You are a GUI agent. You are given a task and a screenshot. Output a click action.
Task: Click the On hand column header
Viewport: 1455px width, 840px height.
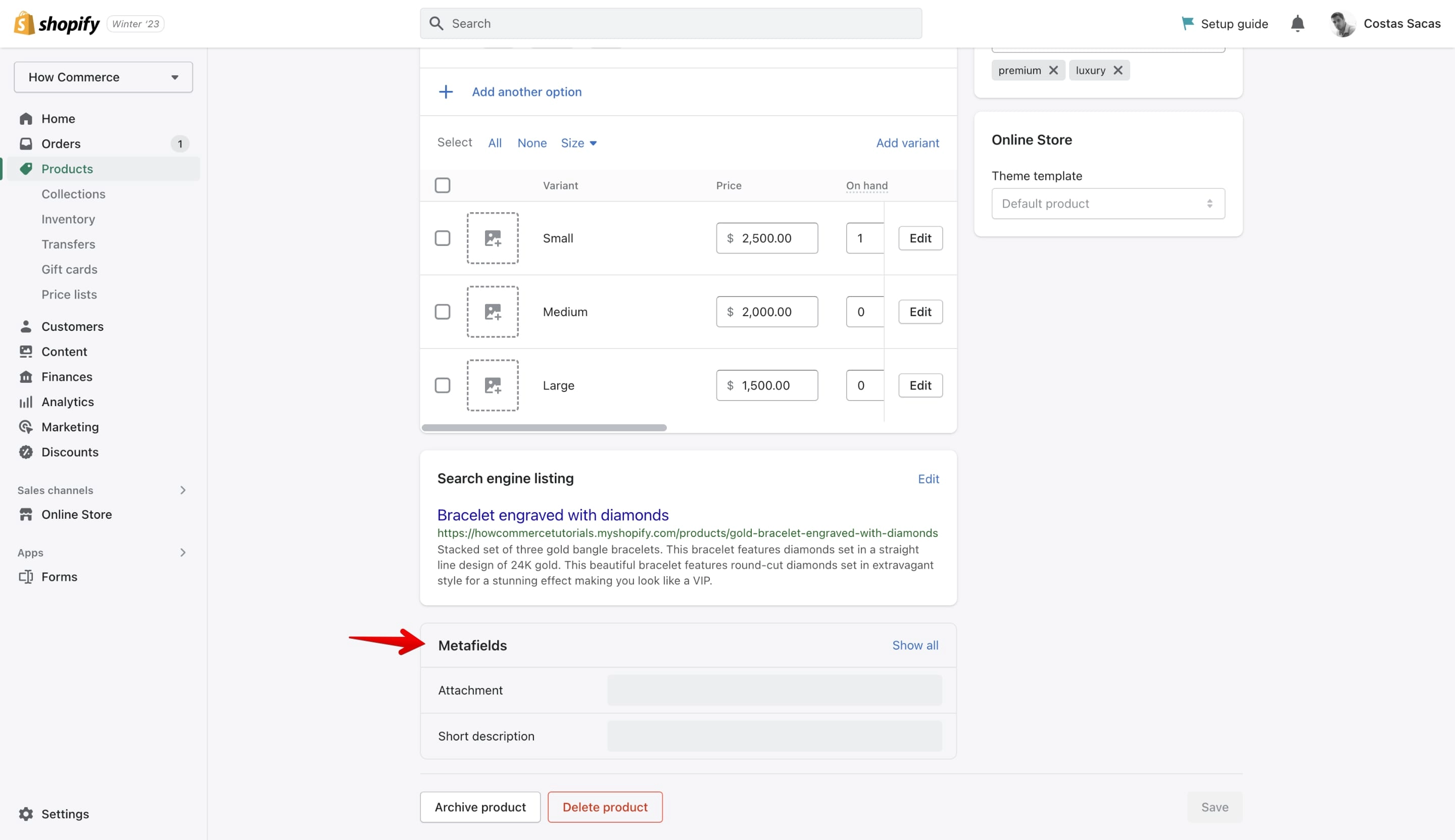click(866, 185)
